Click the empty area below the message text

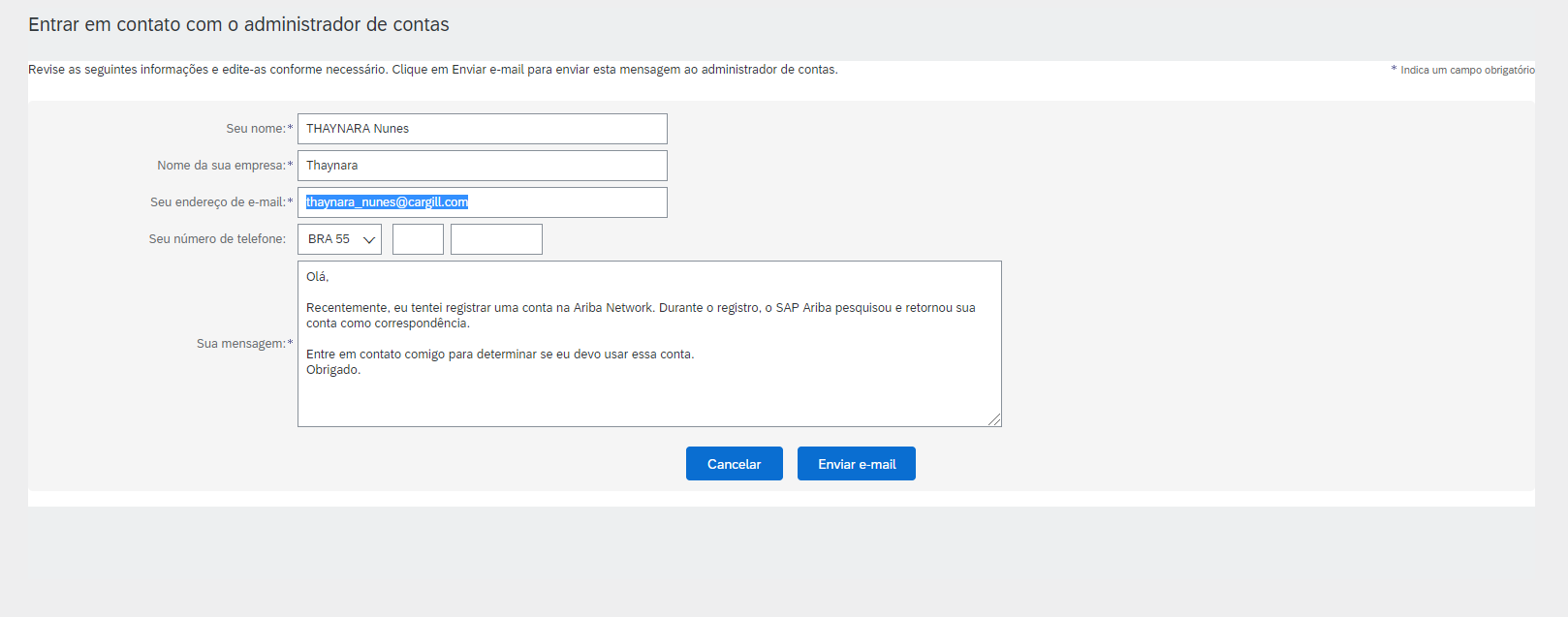649,401
